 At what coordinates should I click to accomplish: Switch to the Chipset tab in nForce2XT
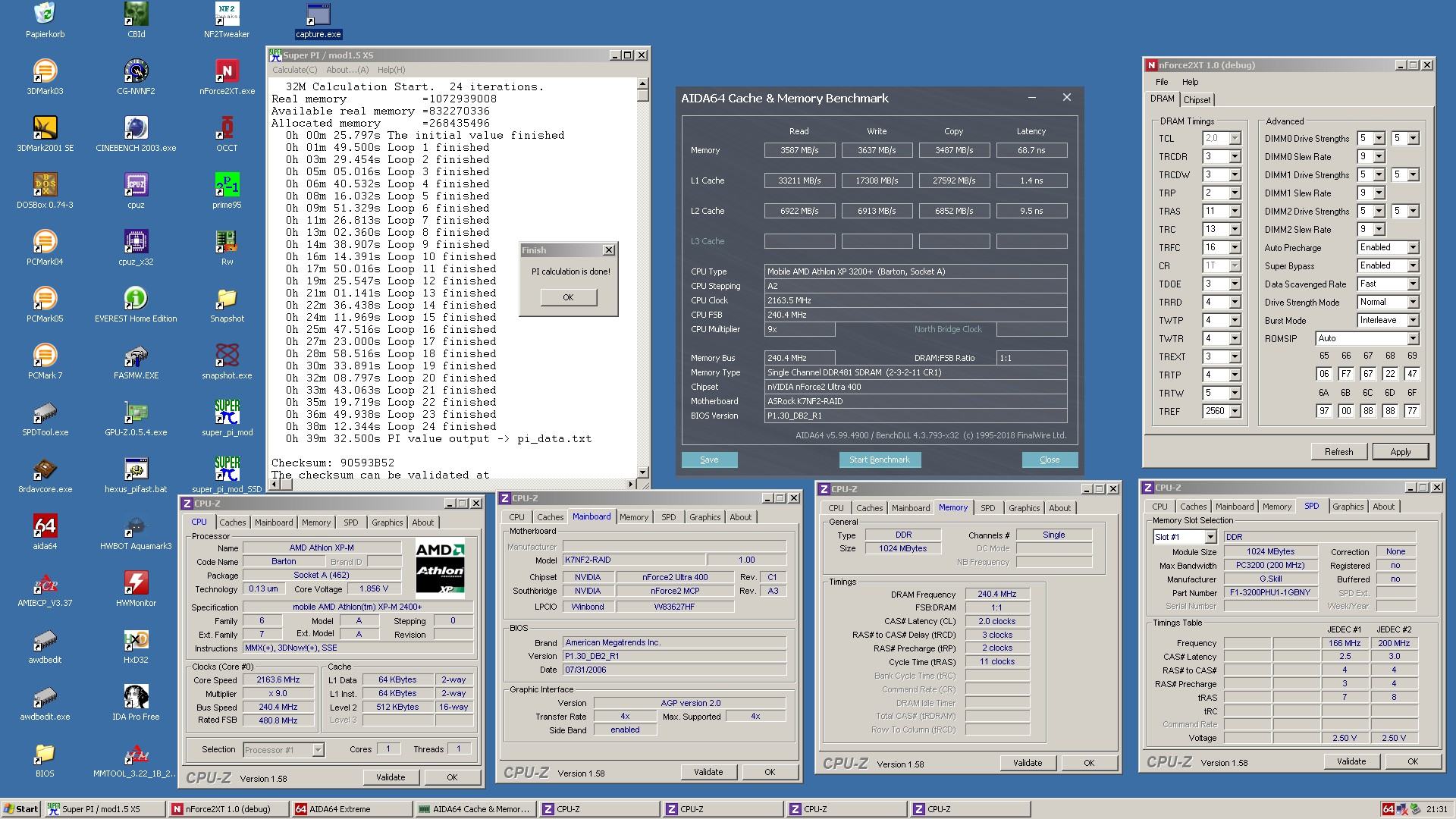[x=1197, y=100]
